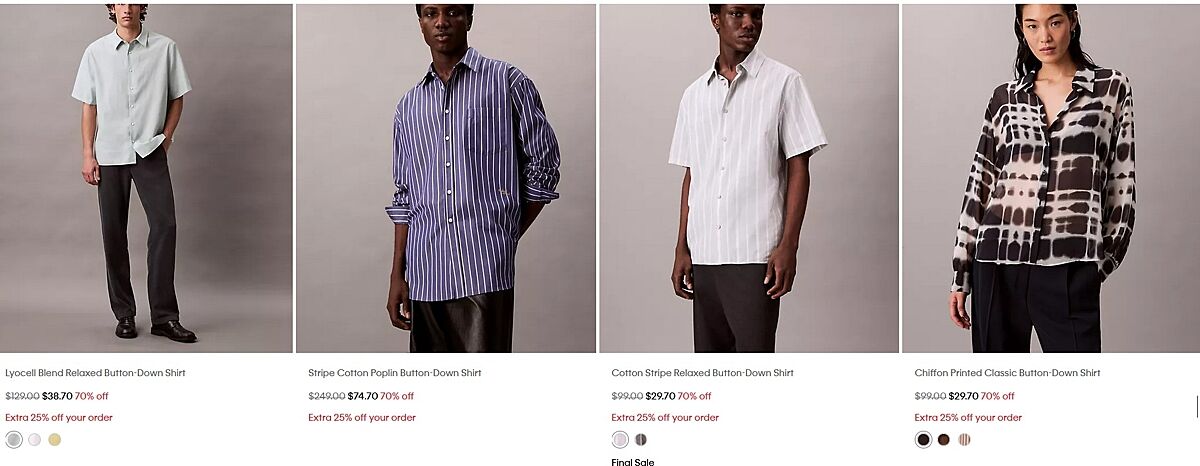Open Lyocell Blend Relaxed Button-Down Shirt link
This screenshot has width=1200, height=466.
[x=95, y=373]
